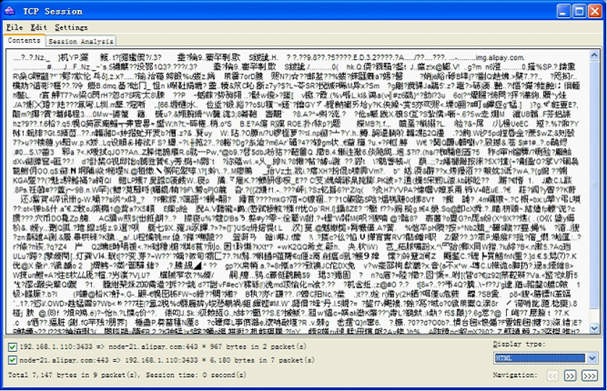
Task: Click the vertical scrollbar track of content pane
Action: 594,192
